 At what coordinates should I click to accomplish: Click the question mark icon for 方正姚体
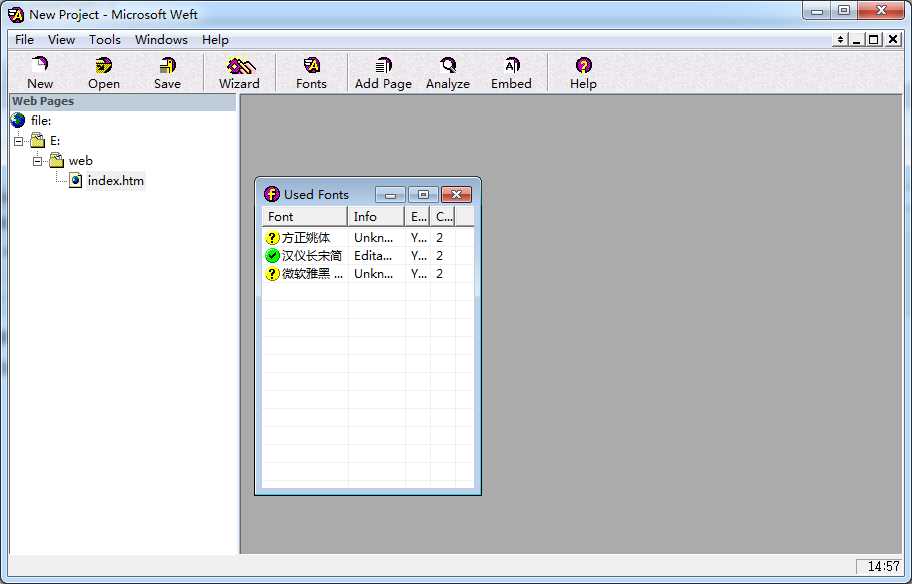coord(272,237)
